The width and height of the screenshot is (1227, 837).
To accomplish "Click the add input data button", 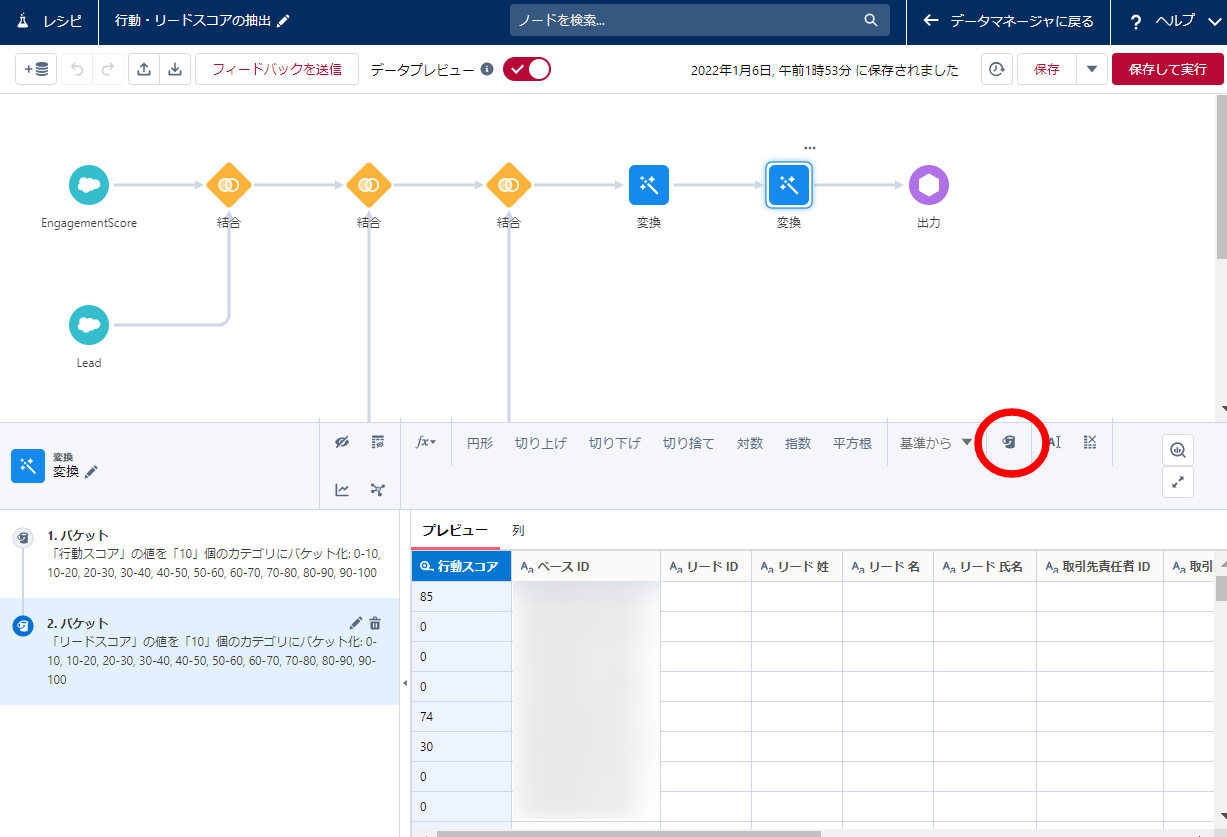I will click(36, 69).
